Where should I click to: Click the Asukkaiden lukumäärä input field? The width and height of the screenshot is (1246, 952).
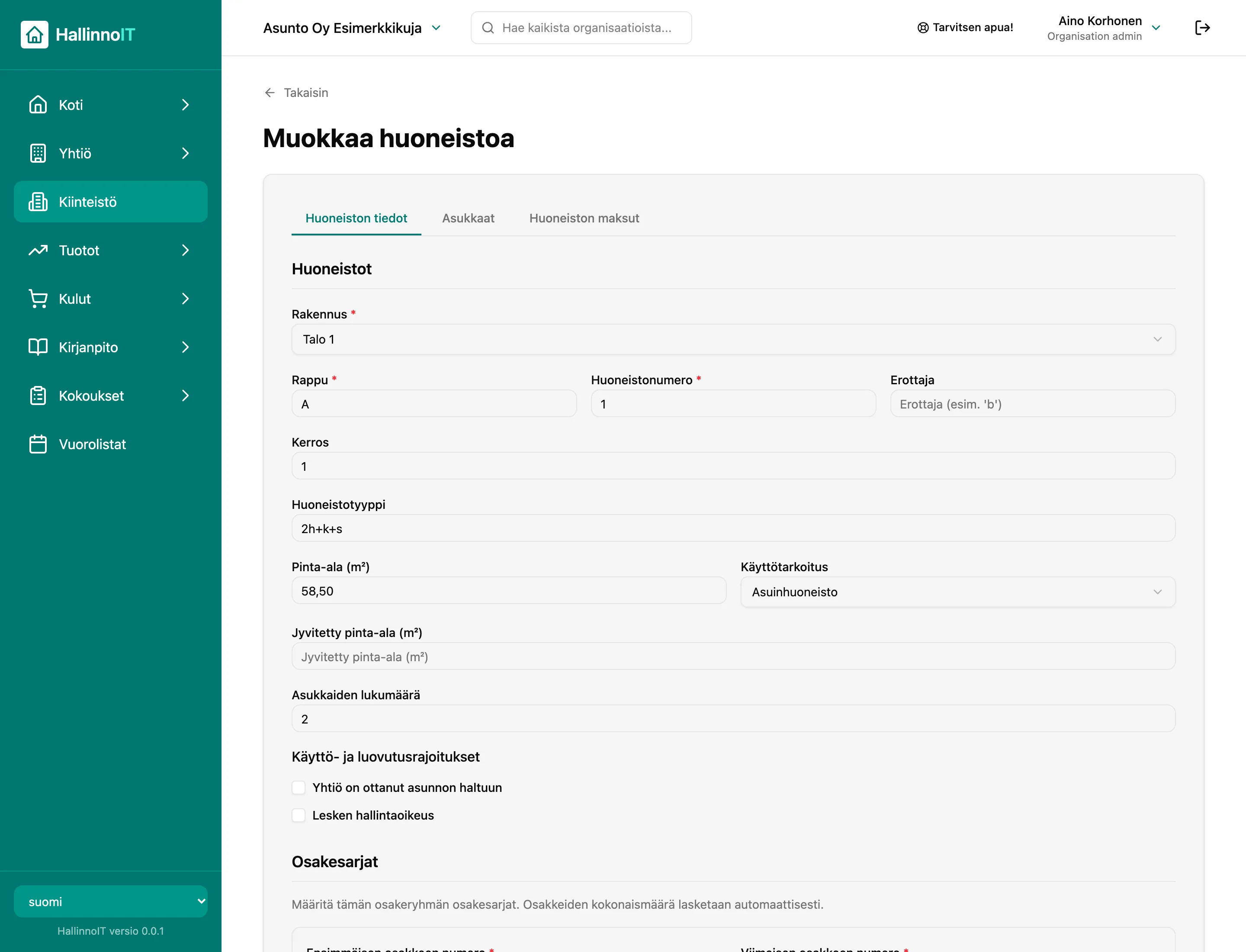coord(733,719)
